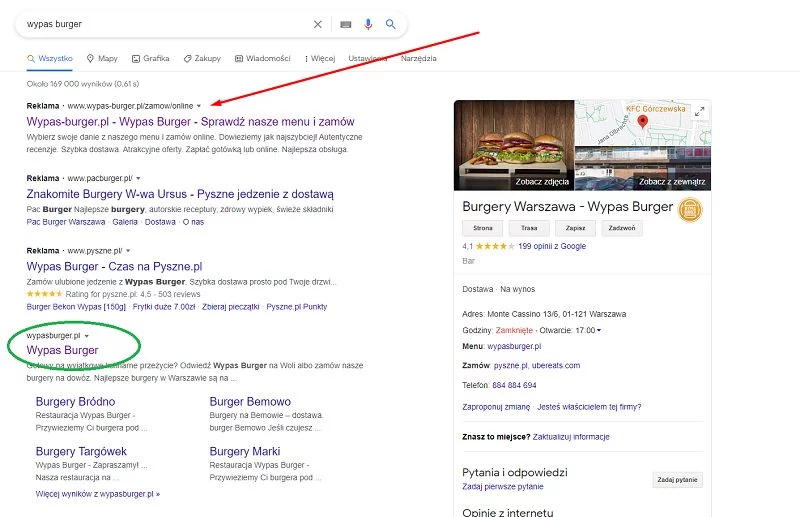The height and width of the screenshot is (517, 800).
Task: View burger photos via 'Zobacz zdjęcia' thumbnail
Action: (514, 145)
